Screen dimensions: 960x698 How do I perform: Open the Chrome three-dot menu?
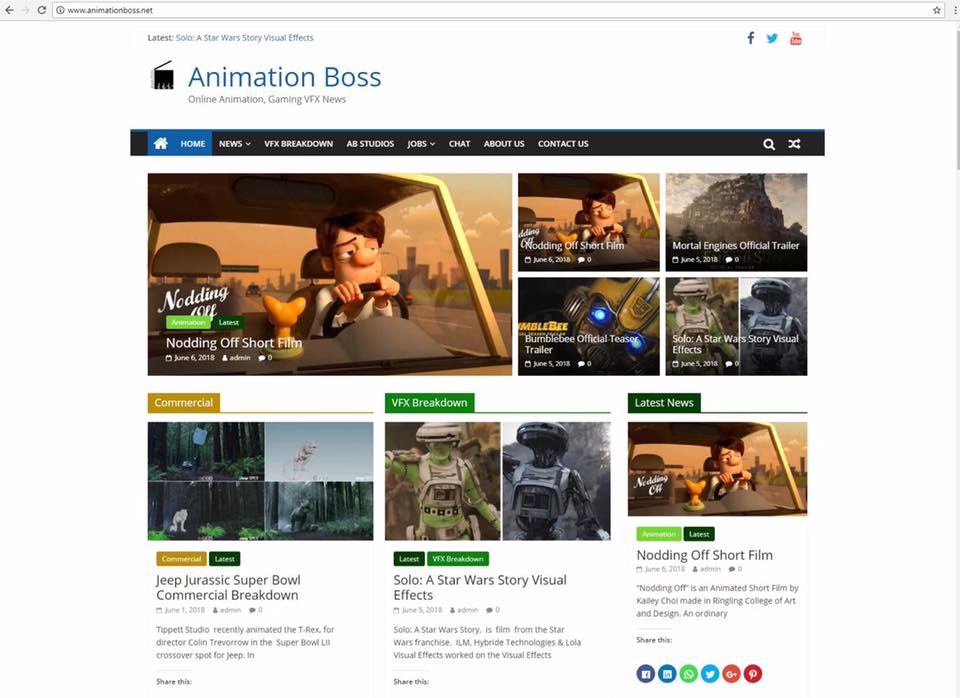pos(954,10)
